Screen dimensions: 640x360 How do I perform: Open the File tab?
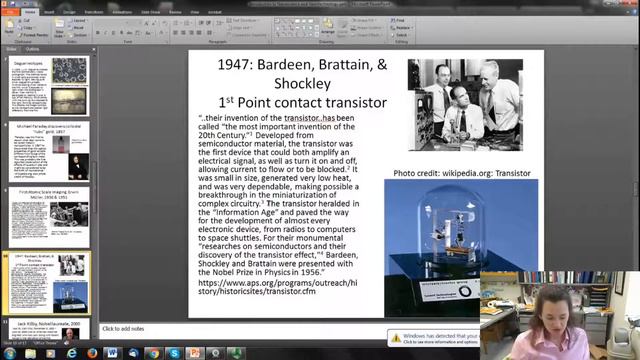click(x=10, y=12)
